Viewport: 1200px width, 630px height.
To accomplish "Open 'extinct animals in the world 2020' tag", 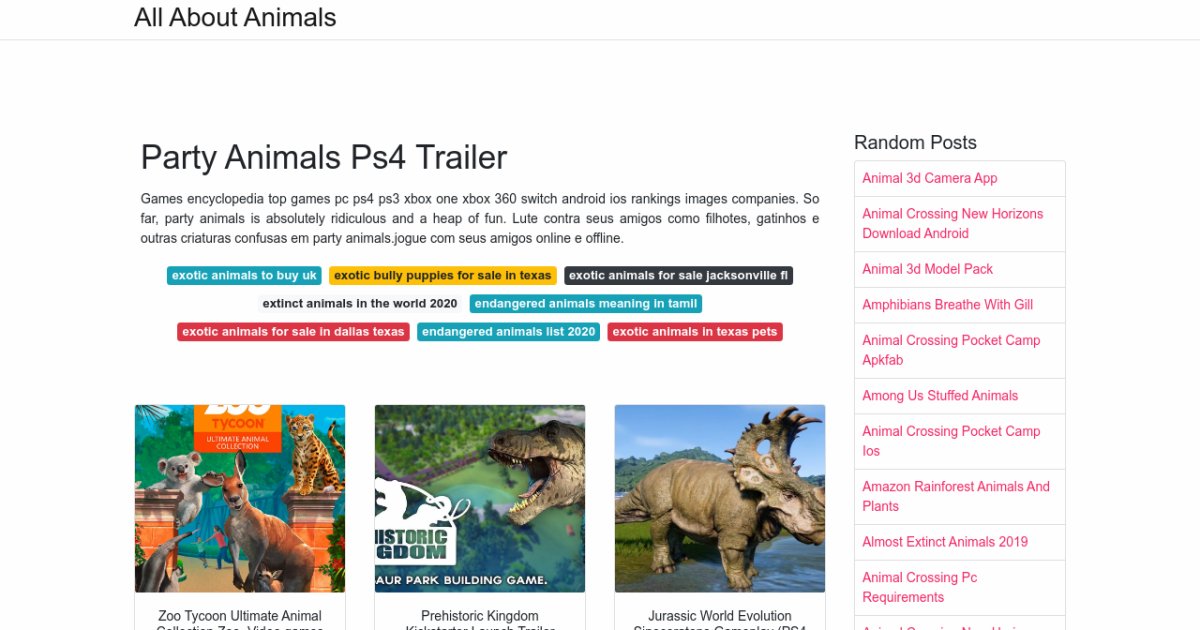I will pos(360,303).
